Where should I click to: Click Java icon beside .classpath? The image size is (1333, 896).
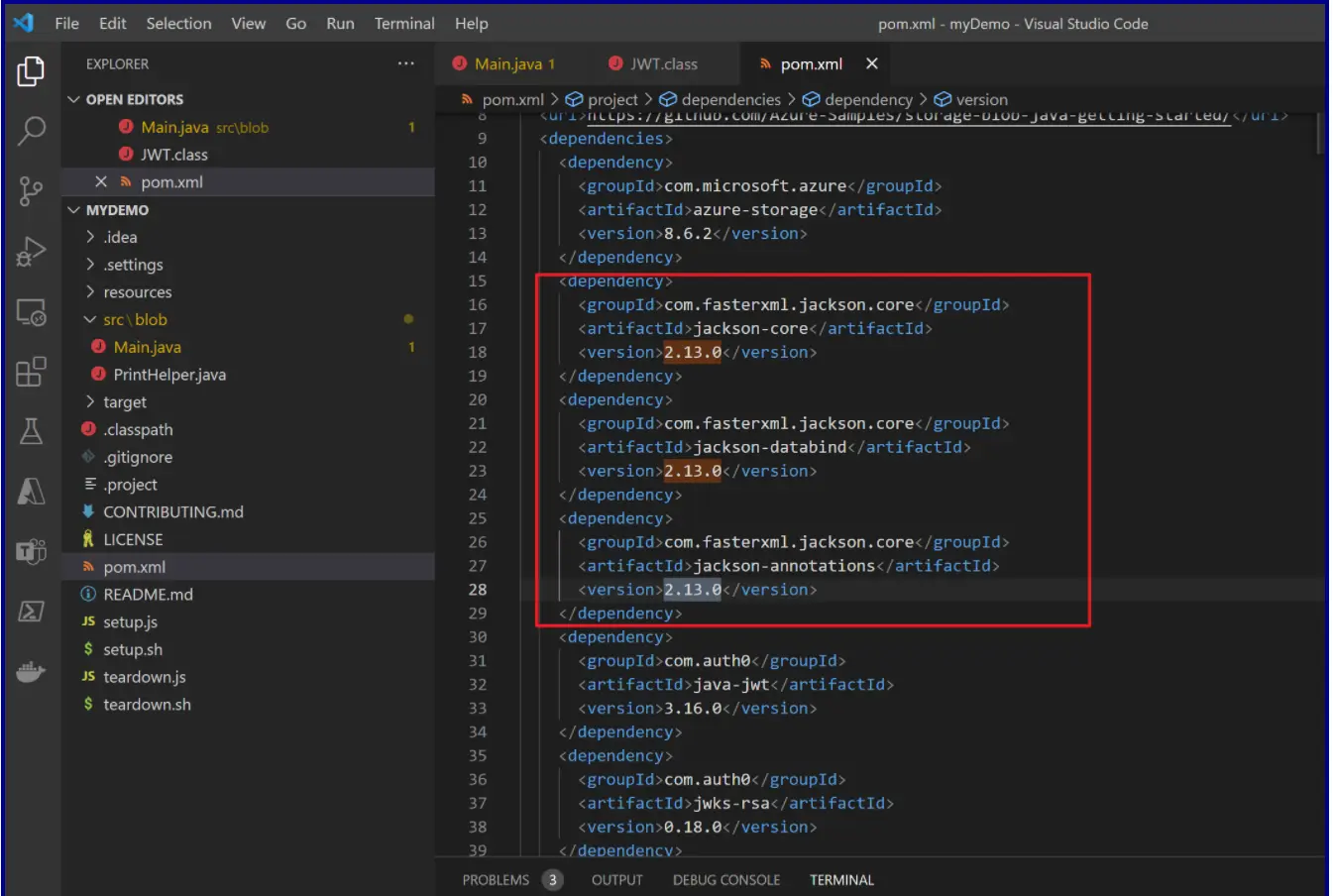[88, 429]
